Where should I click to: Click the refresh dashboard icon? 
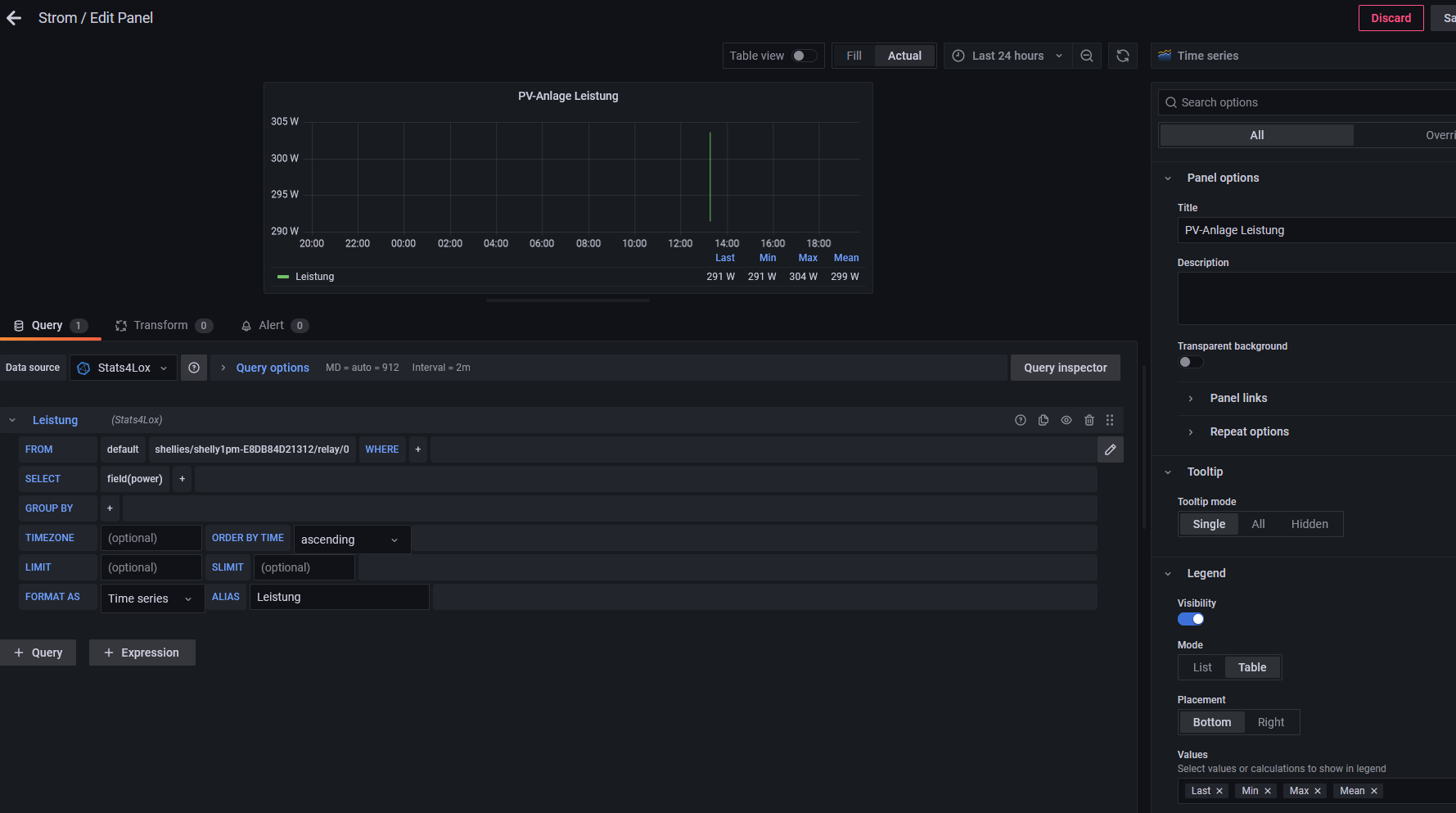pos(1122,56)
